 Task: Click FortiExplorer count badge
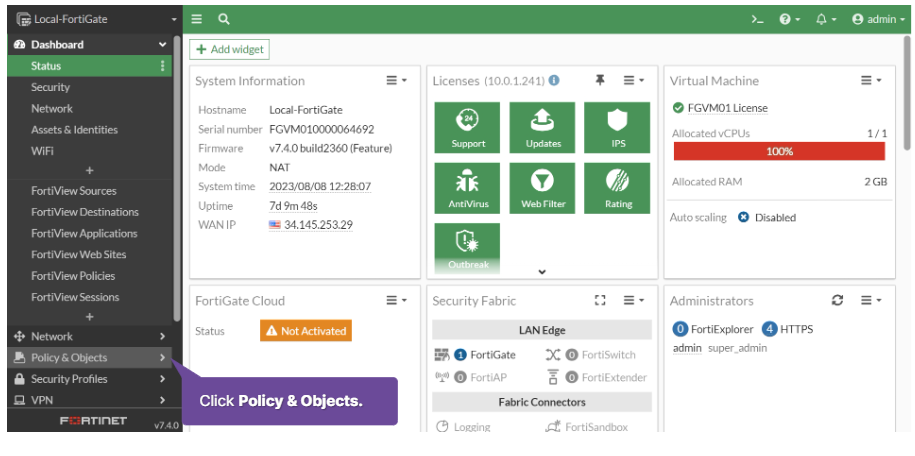[680, 329]
